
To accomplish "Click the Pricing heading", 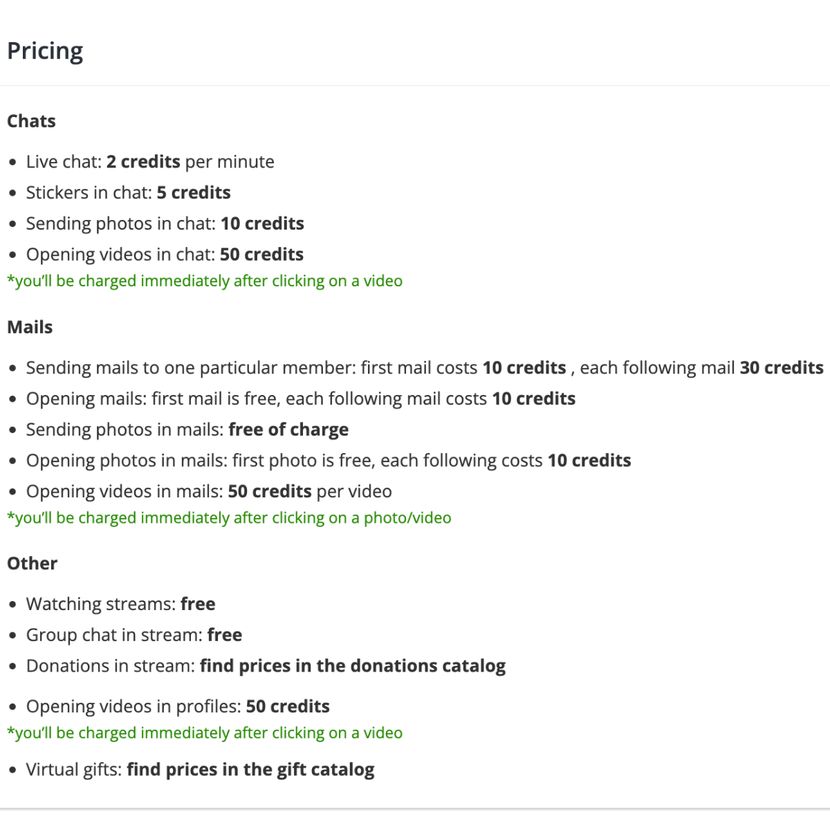I will pyautogui.click(x=45, y=51).
